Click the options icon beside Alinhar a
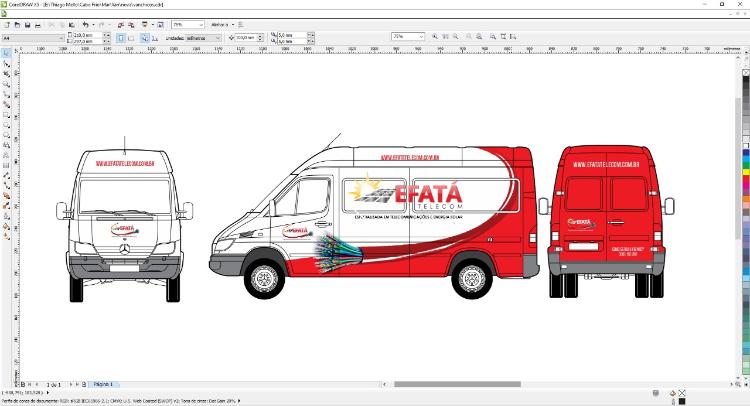The width and height of the screenshot is (750, 406). pyautogui.click(x=241, y=24)
